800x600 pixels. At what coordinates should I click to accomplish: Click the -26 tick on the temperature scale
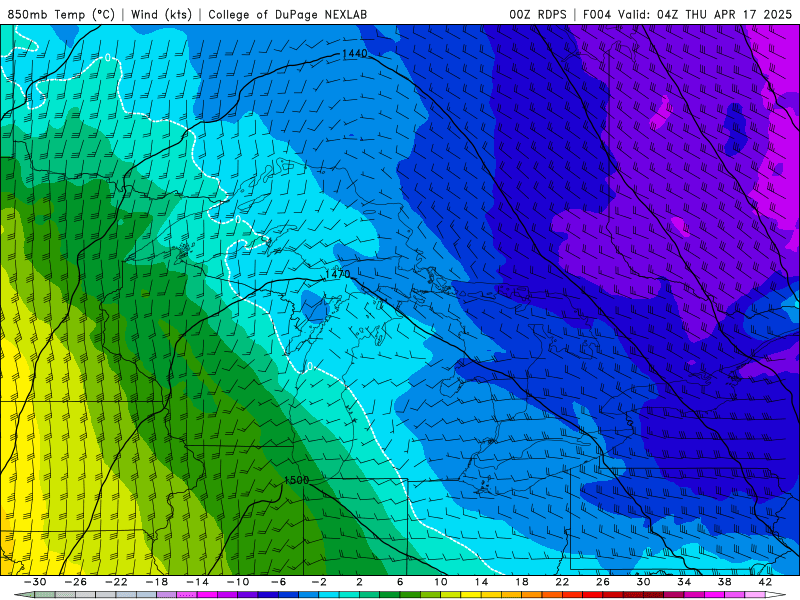(x=76, y=582)
